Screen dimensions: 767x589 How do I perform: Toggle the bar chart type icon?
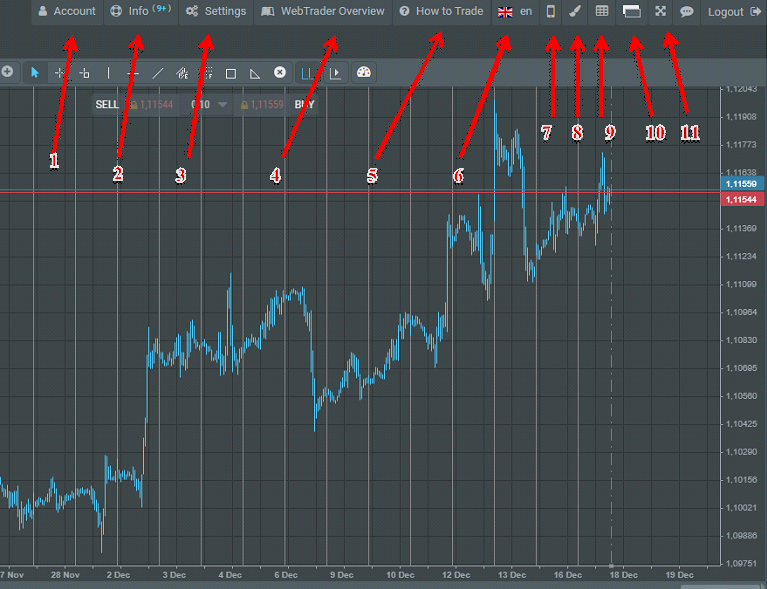tap(308, 73)
